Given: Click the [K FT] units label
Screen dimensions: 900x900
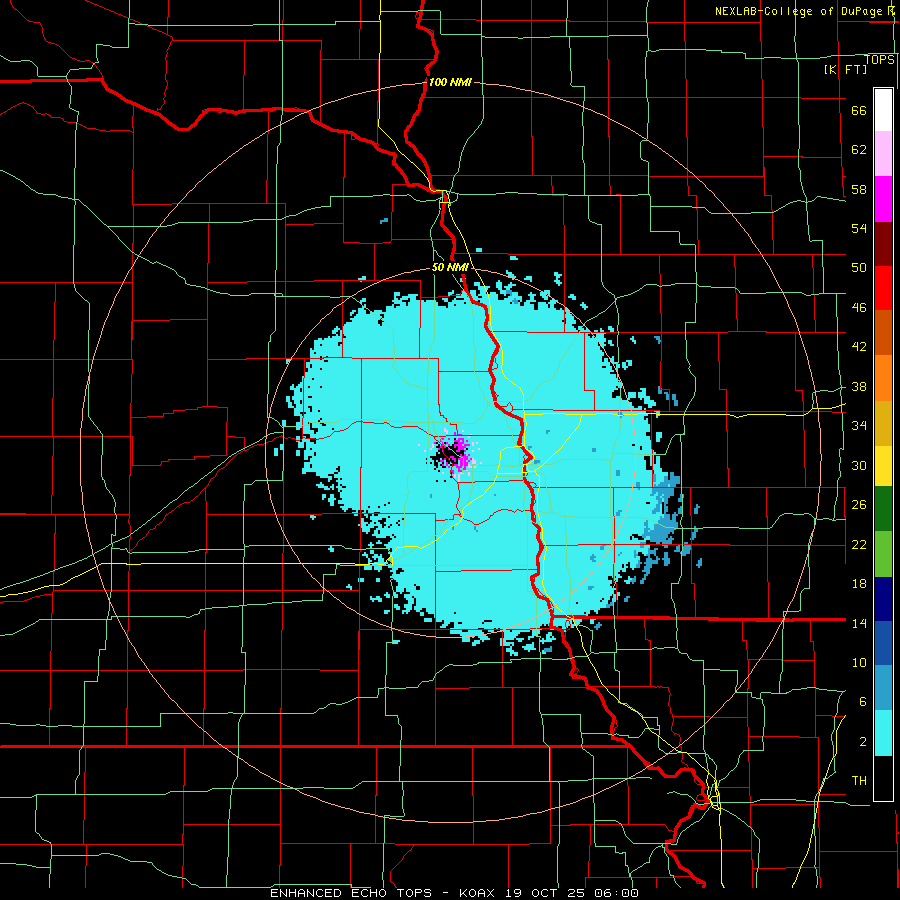Looking at the screenshot, I should [x=845, y=69].
